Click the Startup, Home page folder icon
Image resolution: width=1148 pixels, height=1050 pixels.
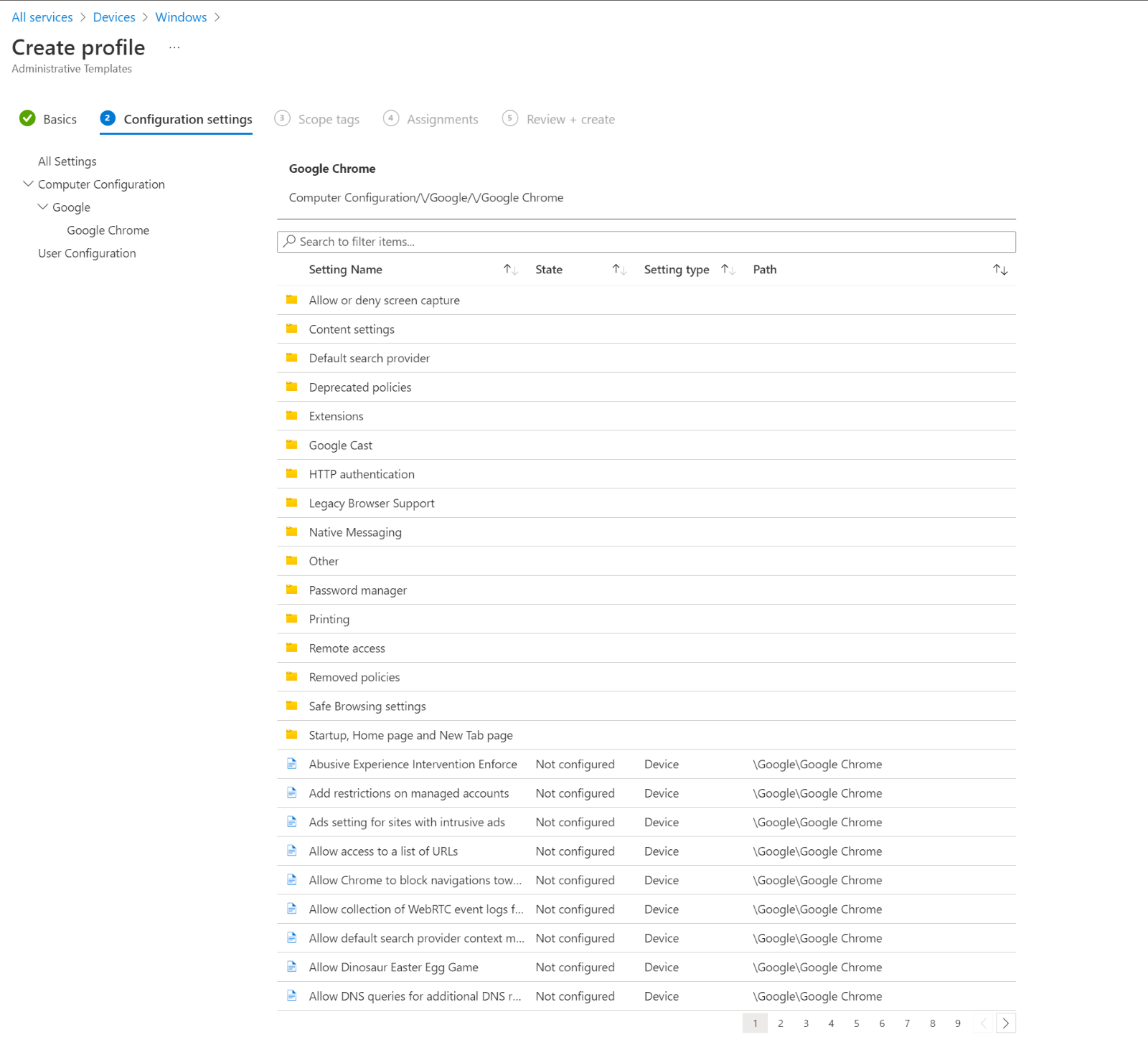click(x=291, y=734)
